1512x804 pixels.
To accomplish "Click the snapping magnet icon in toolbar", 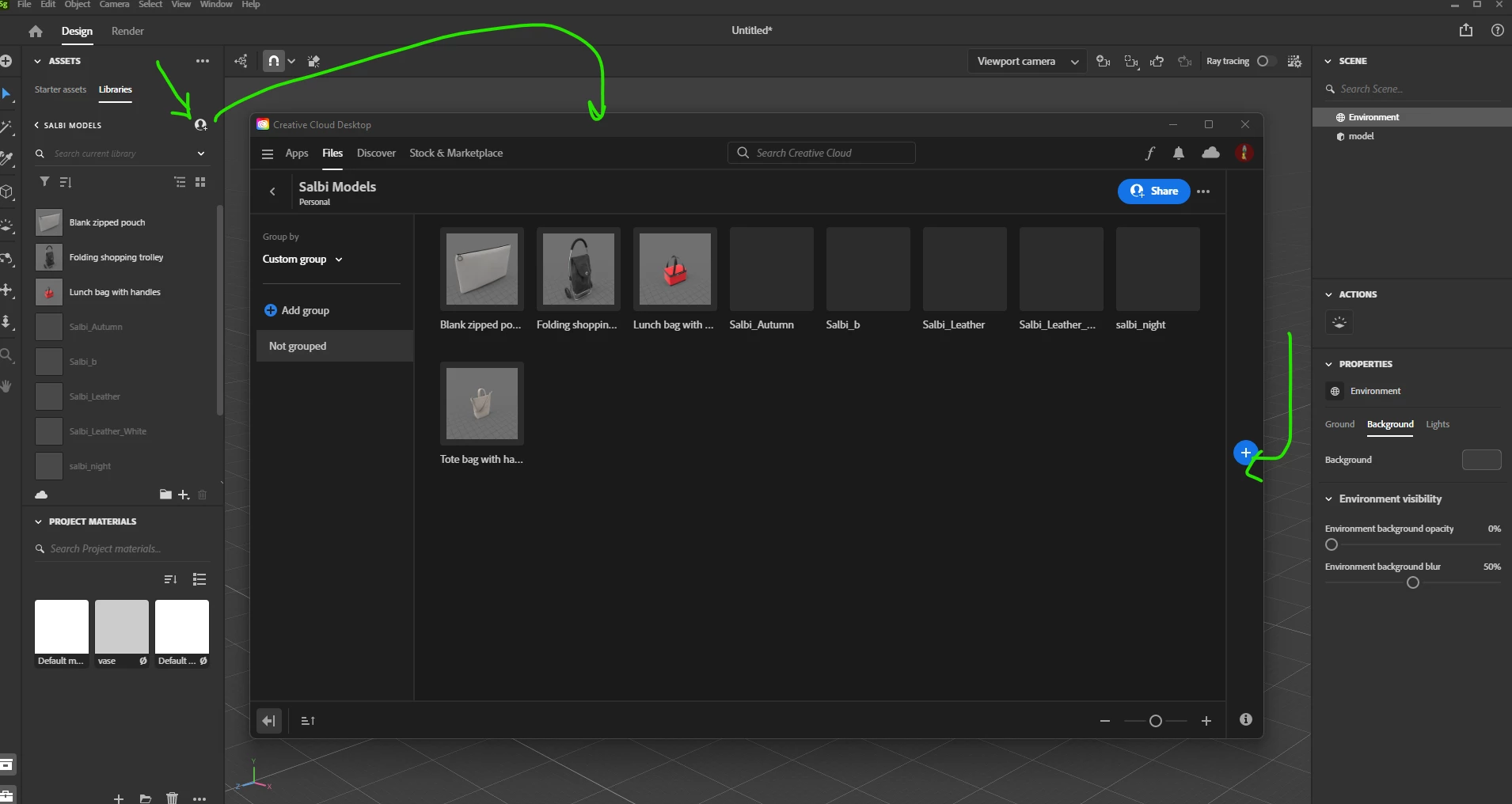I will 273,61.
